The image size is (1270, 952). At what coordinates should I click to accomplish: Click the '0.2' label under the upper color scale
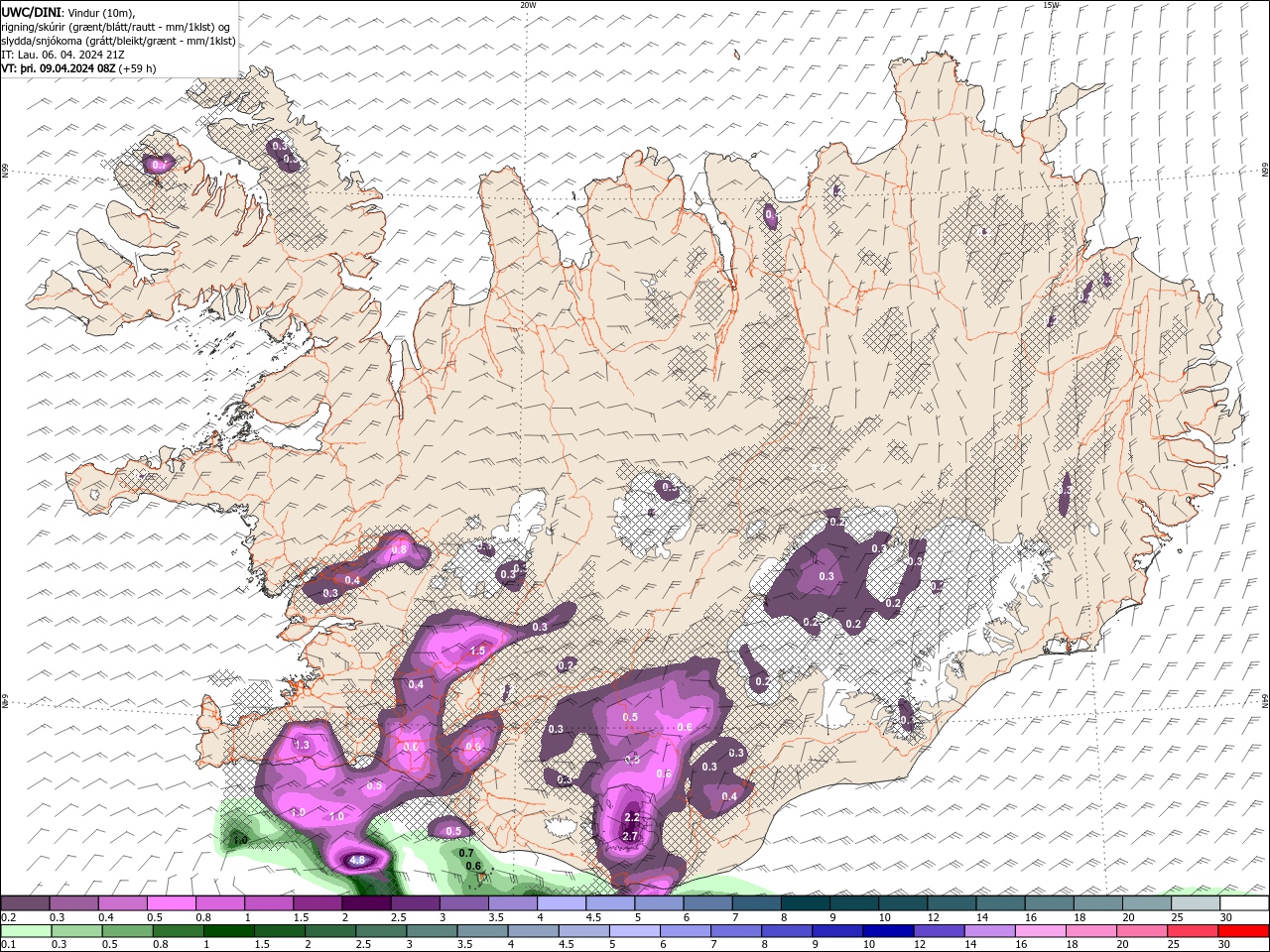(8, 917)
